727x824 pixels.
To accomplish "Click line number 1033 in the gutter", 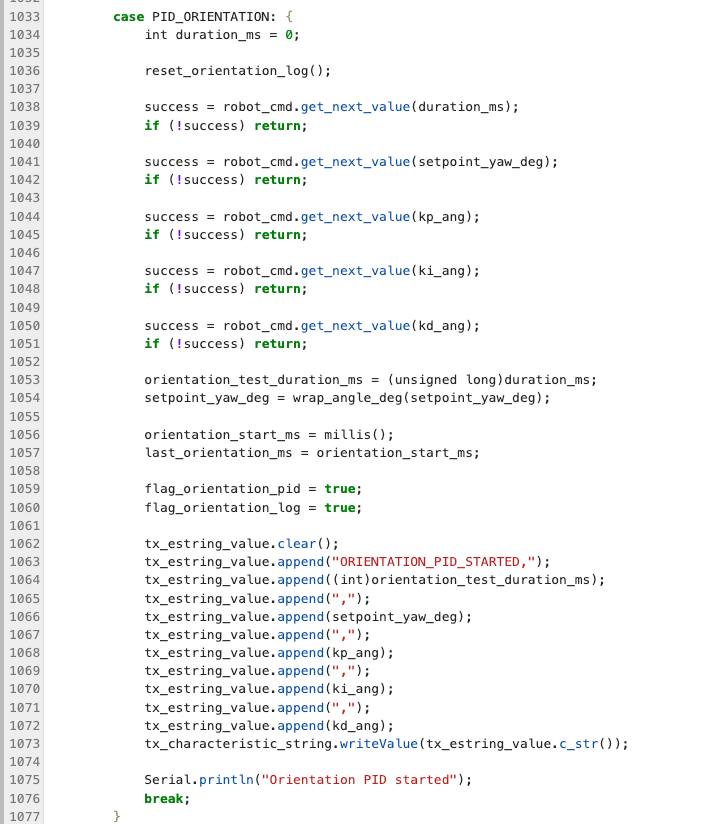I will point(24,17).
